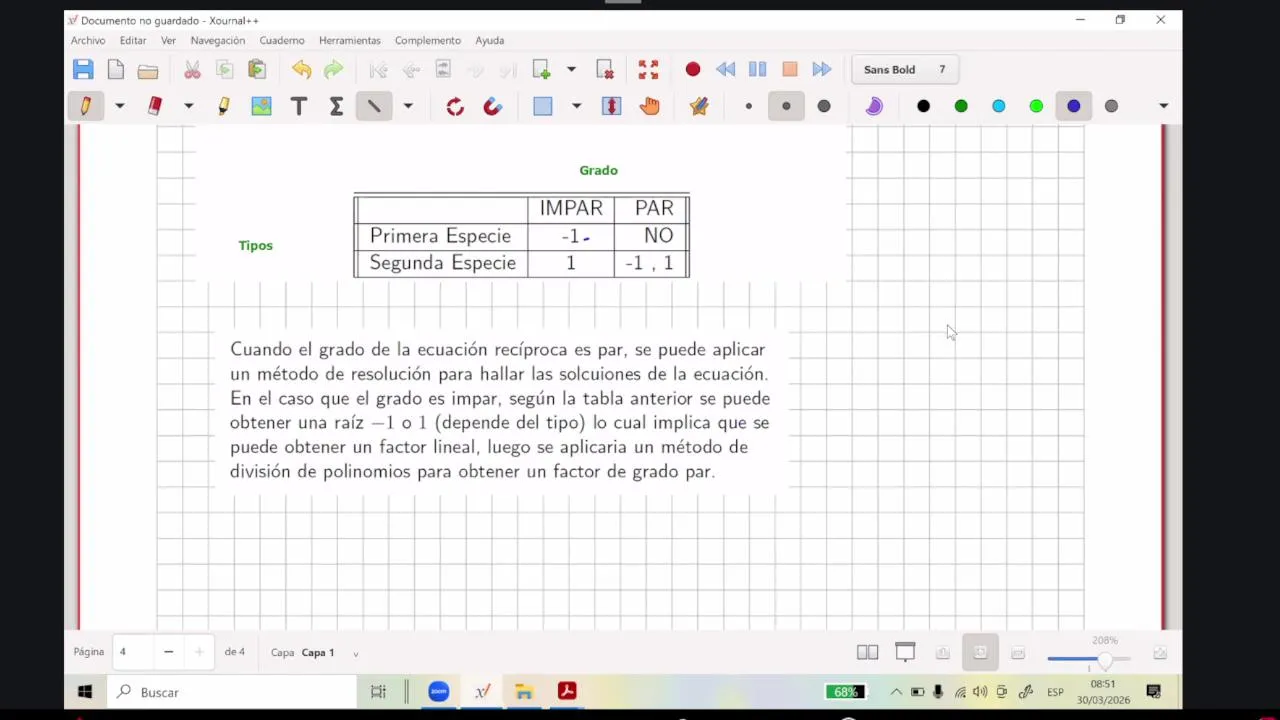1280x720 pixels.
Task: Toggle rotation snapping
Action: tap(455, 106)
